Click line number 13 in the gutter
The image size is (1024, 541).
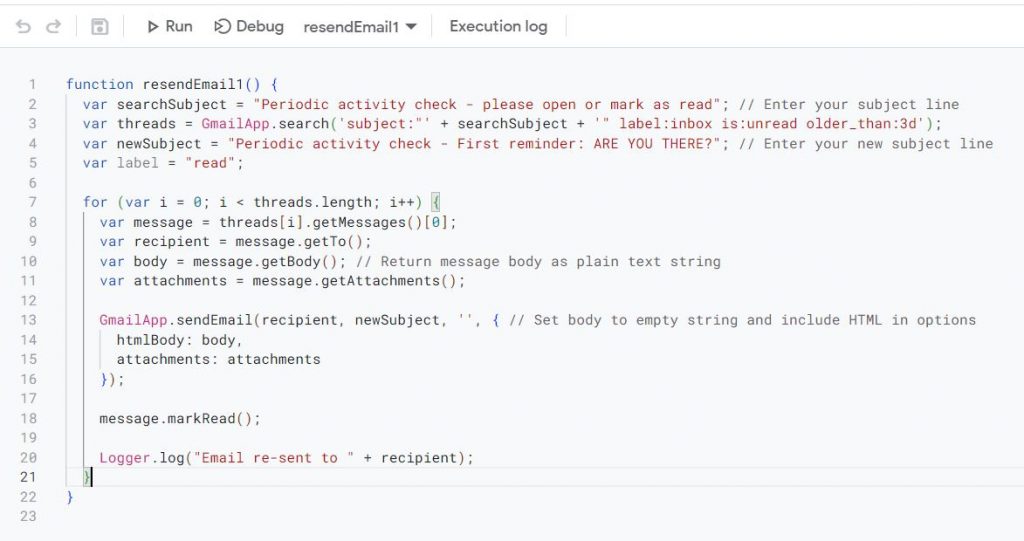[28, 320]
